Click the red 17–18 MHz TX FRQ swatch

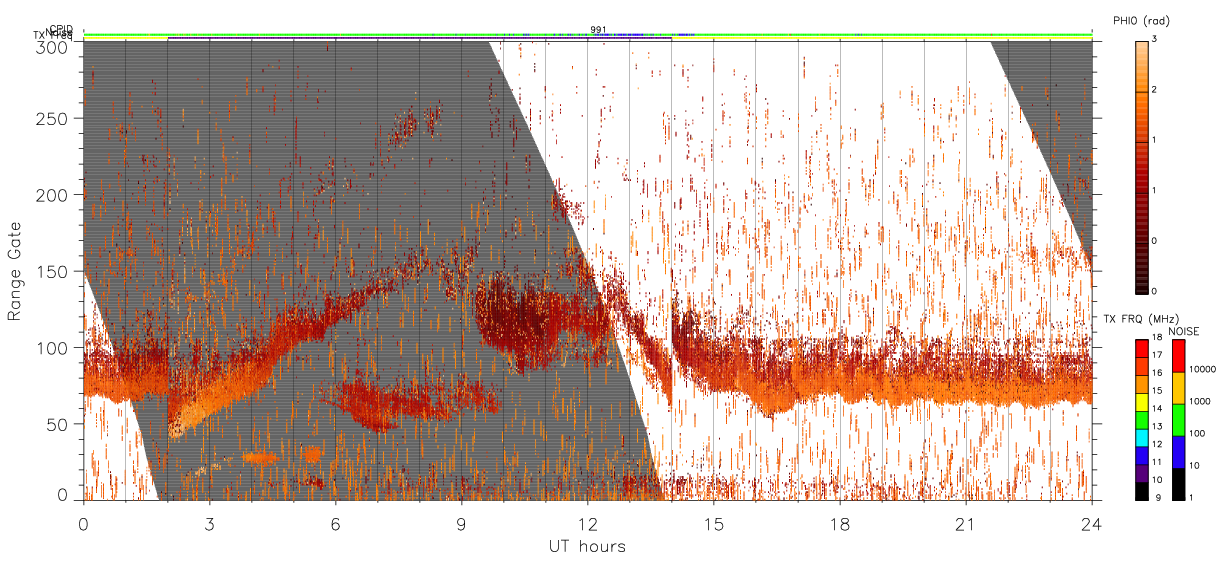coord(1140,348)
